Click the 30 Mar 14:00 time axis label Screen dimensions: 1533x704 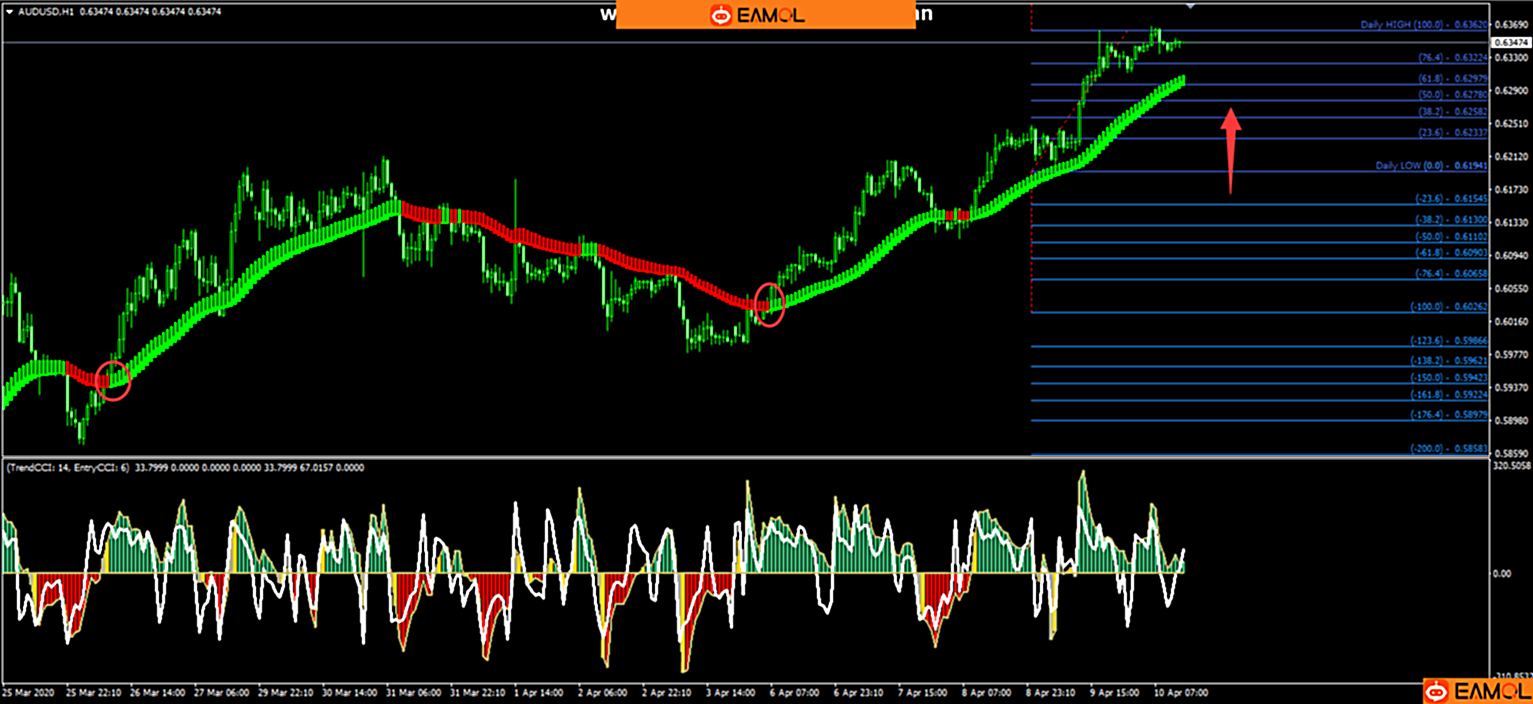[x=349, y=692]
